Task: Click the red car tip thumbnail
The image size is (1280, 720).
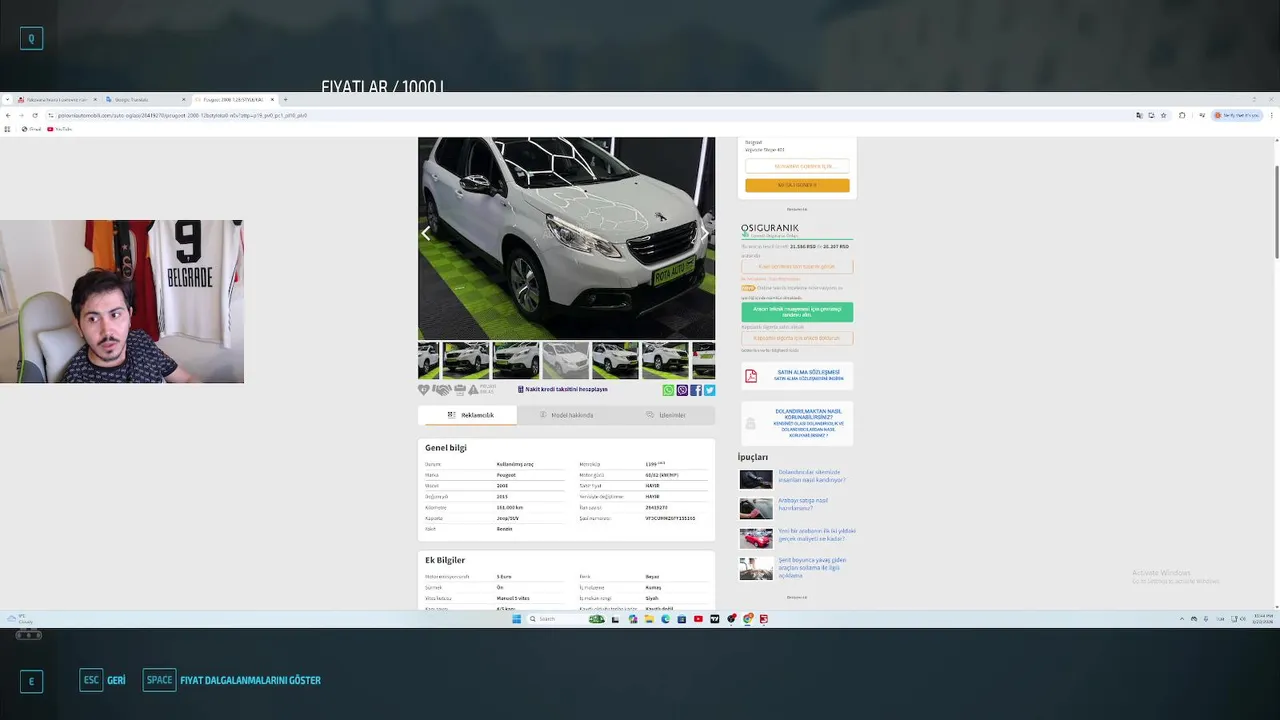Action: (x=756, y=538)
